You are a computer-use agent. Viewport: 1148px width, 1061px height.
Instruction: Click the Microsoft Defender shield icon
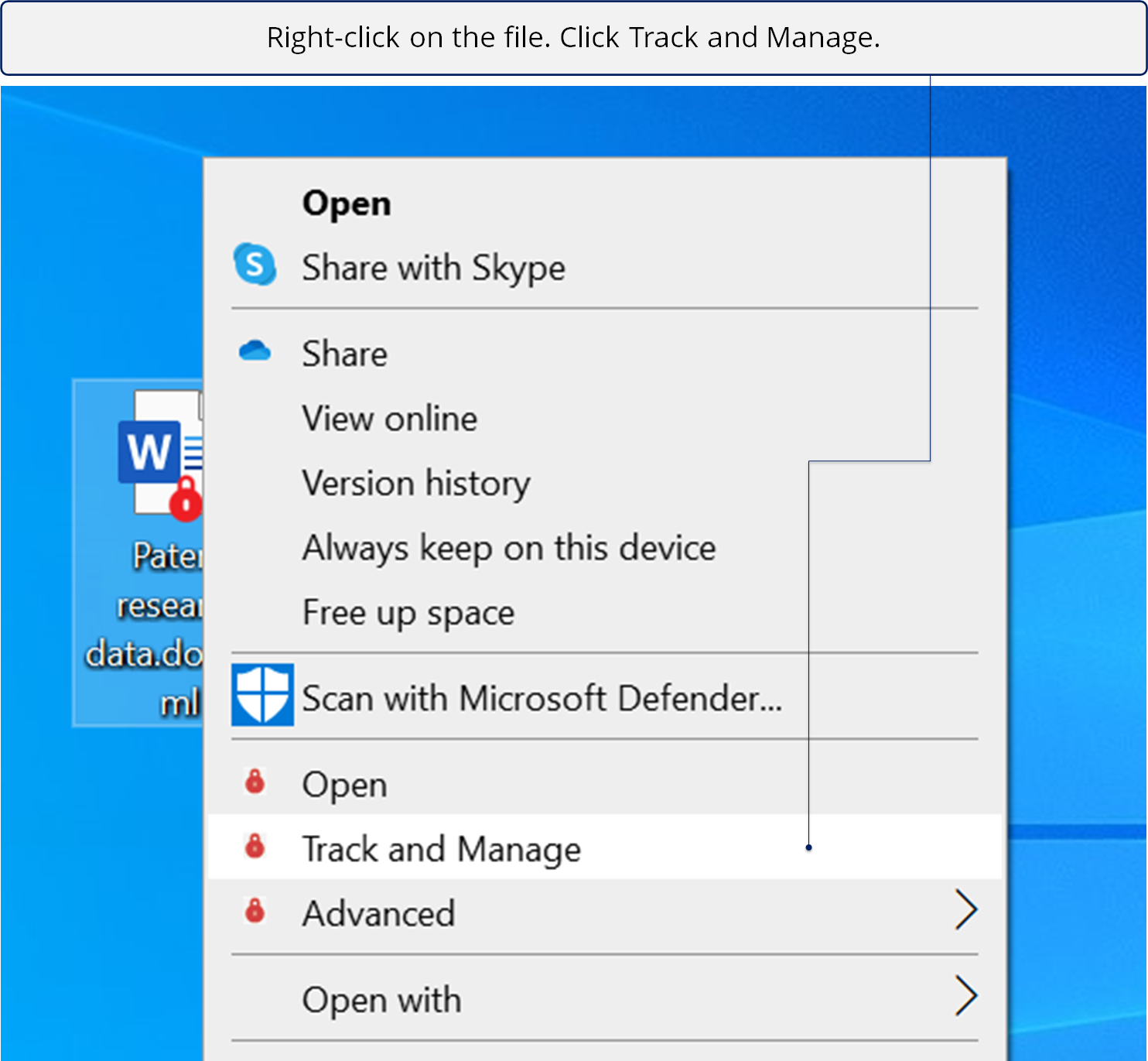(262, 695)
